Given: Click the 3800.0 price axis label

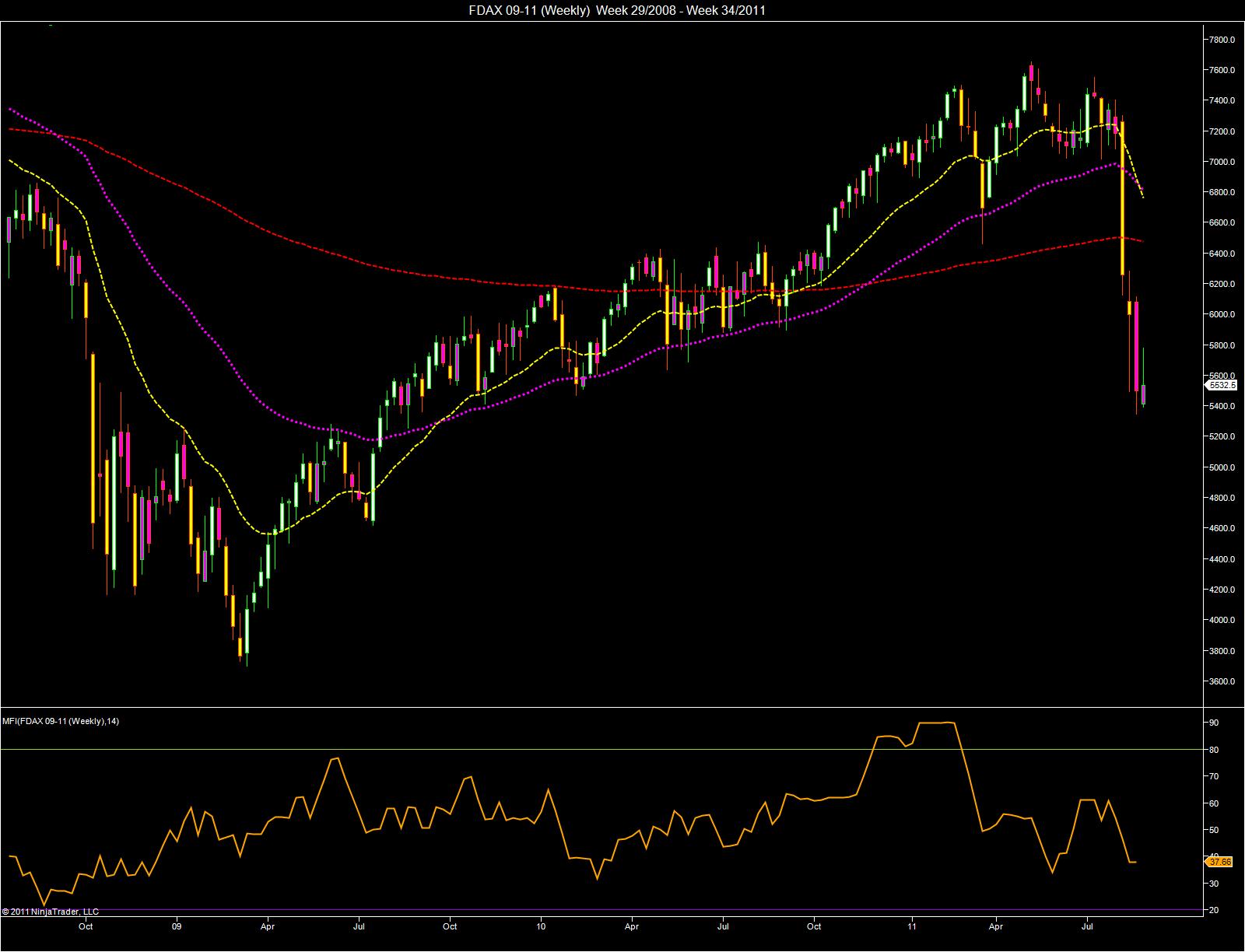Looking at the screenshot, I should click(x=1222, y=651).
